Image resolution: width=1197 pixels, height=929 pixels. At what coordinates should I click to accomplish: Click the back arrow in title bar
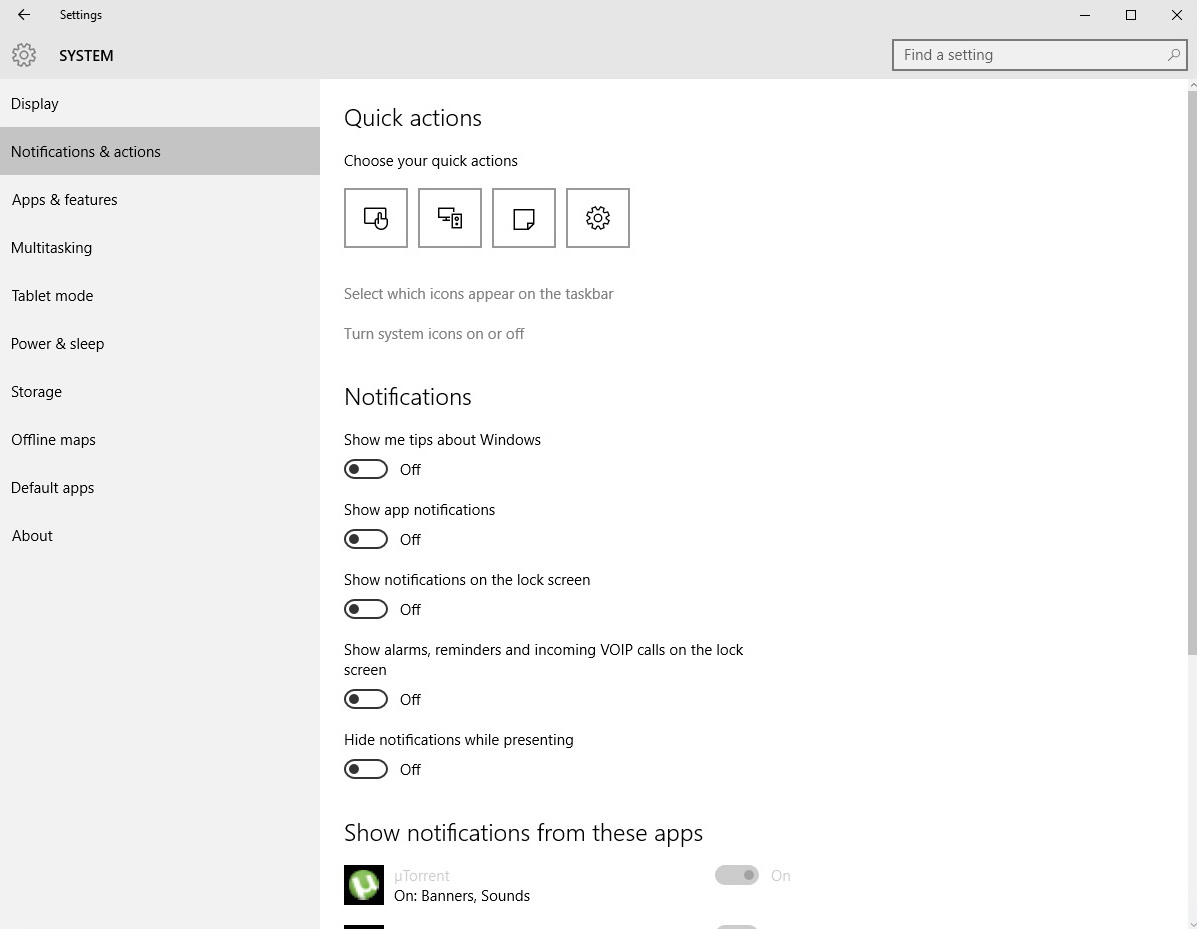(24, 15)
